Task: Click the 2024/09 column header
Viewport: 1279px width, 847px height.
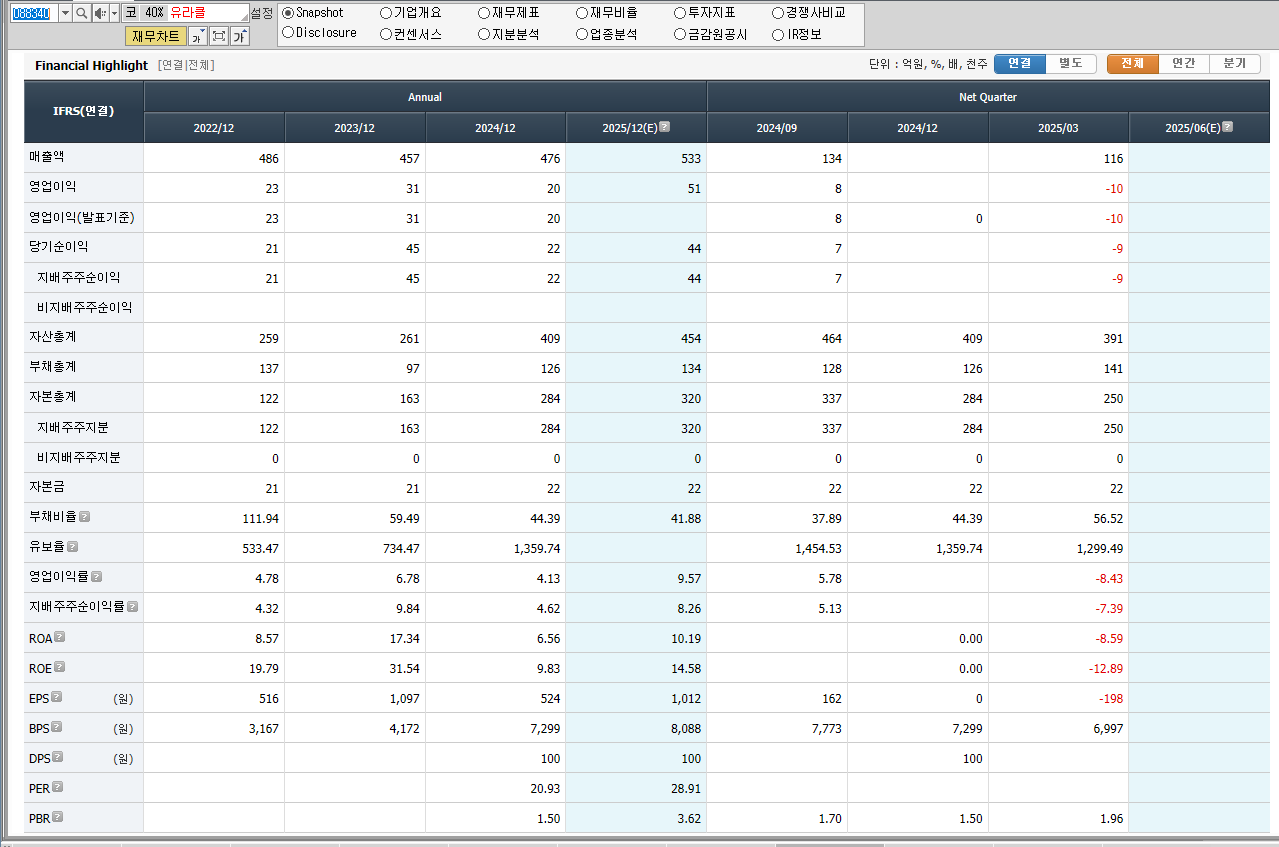Action: click(777, 128)
